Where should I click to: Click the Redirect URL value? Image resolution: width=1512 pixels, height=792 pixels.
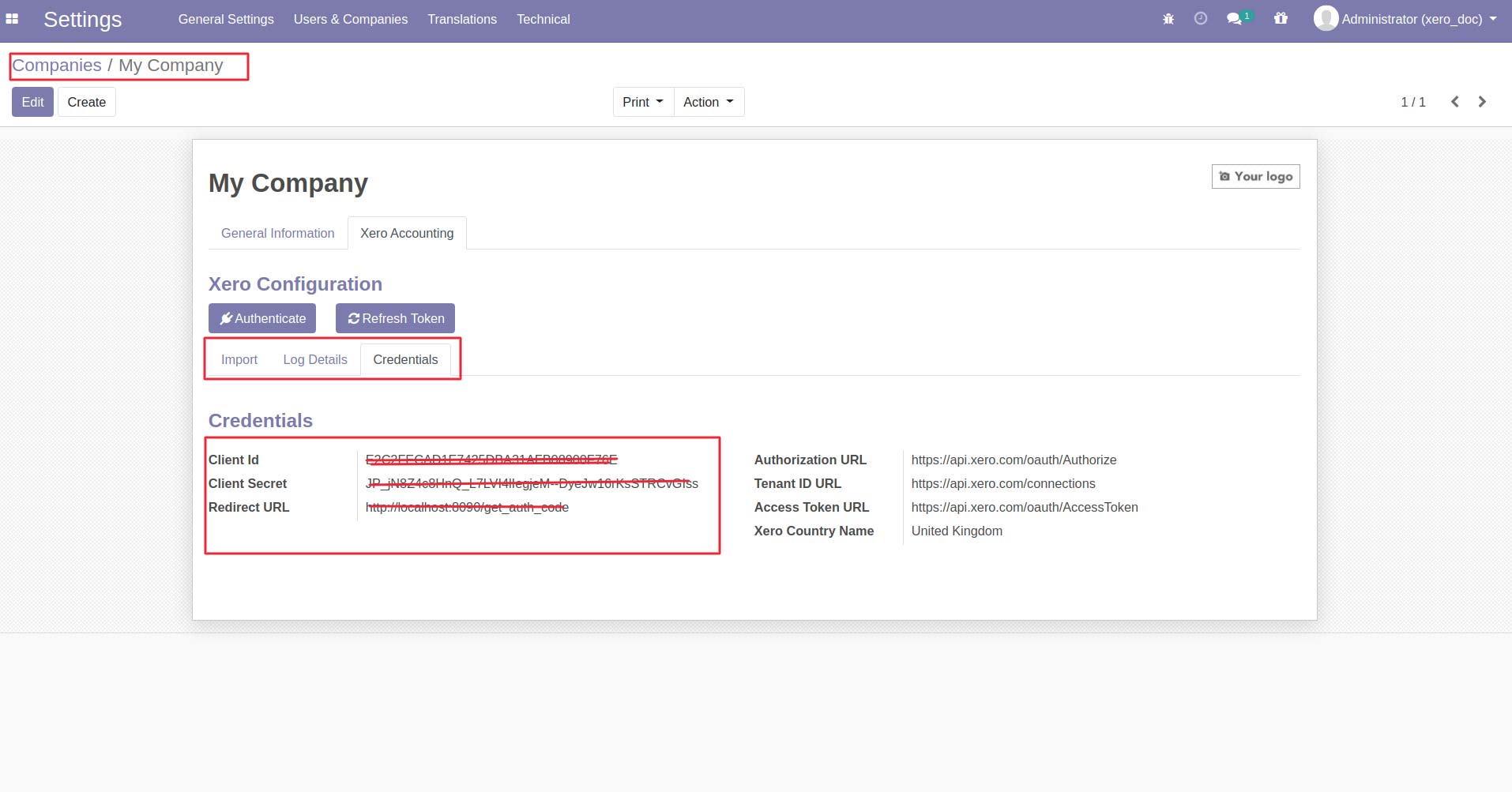[467, 508]
